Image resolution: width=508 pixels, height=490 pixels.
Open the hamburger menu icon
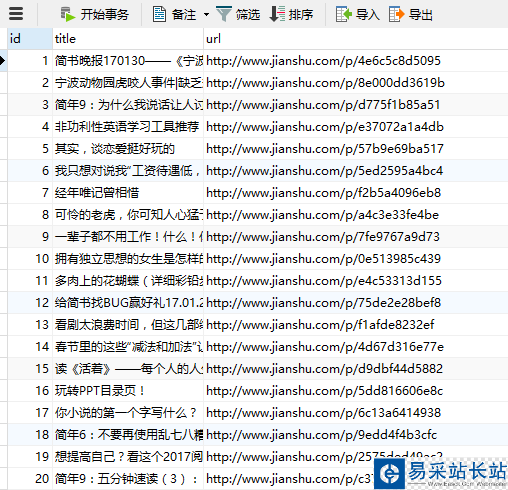click(16, 14)
